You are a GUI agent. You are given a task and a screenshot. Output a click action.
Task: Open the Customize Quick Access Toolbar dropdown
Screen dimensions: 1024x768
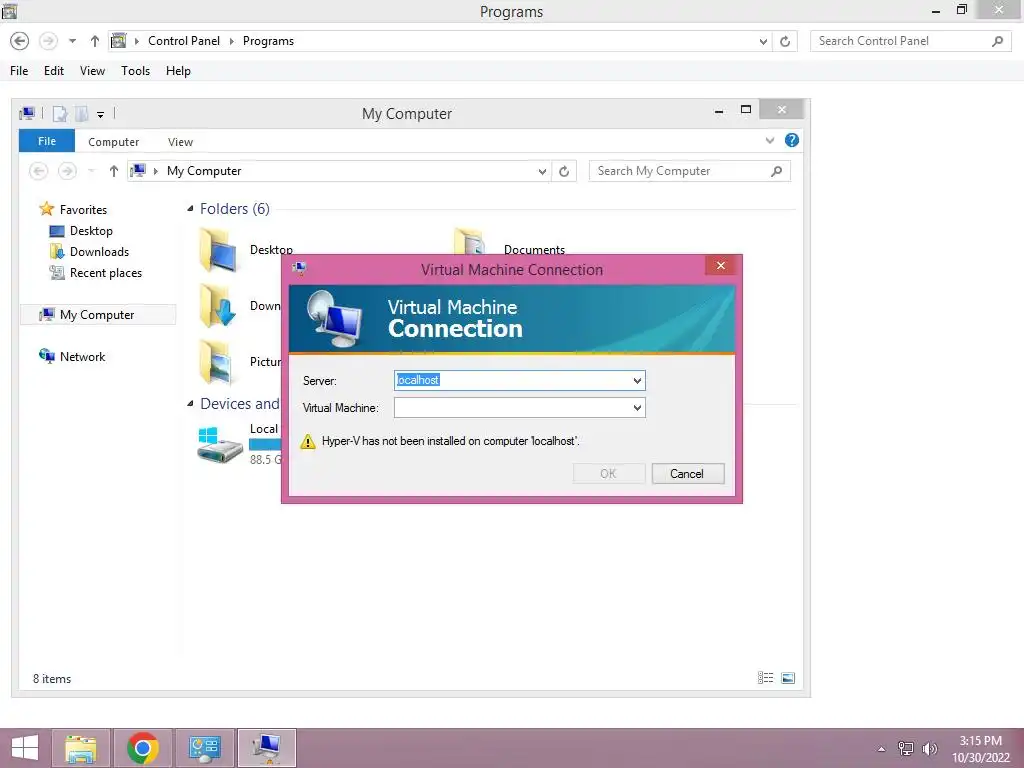(x=101, y=114)
